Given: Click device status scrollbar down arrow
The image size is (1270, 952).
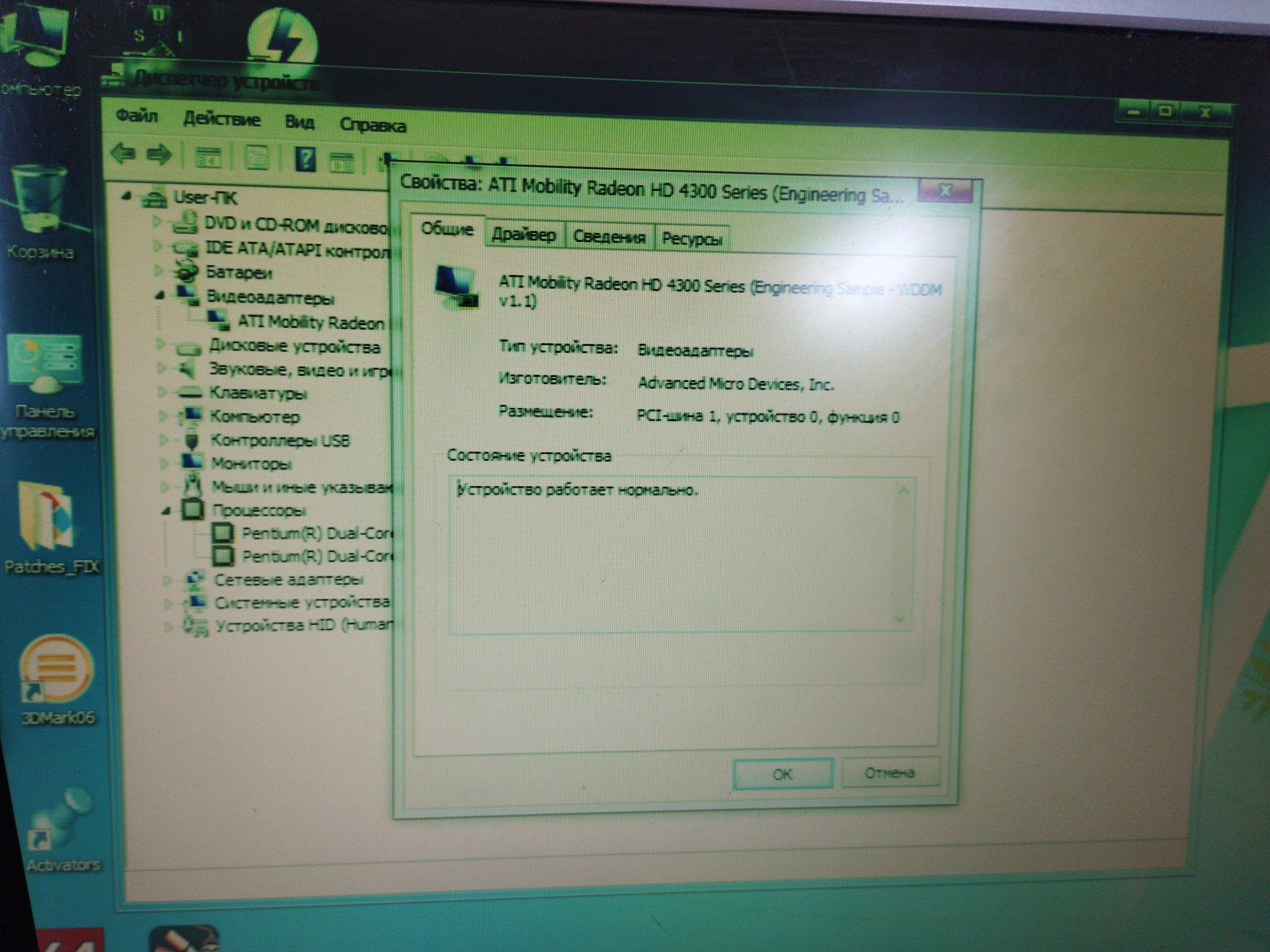Looking at the screenshot, I should click(x=900, y=619).
